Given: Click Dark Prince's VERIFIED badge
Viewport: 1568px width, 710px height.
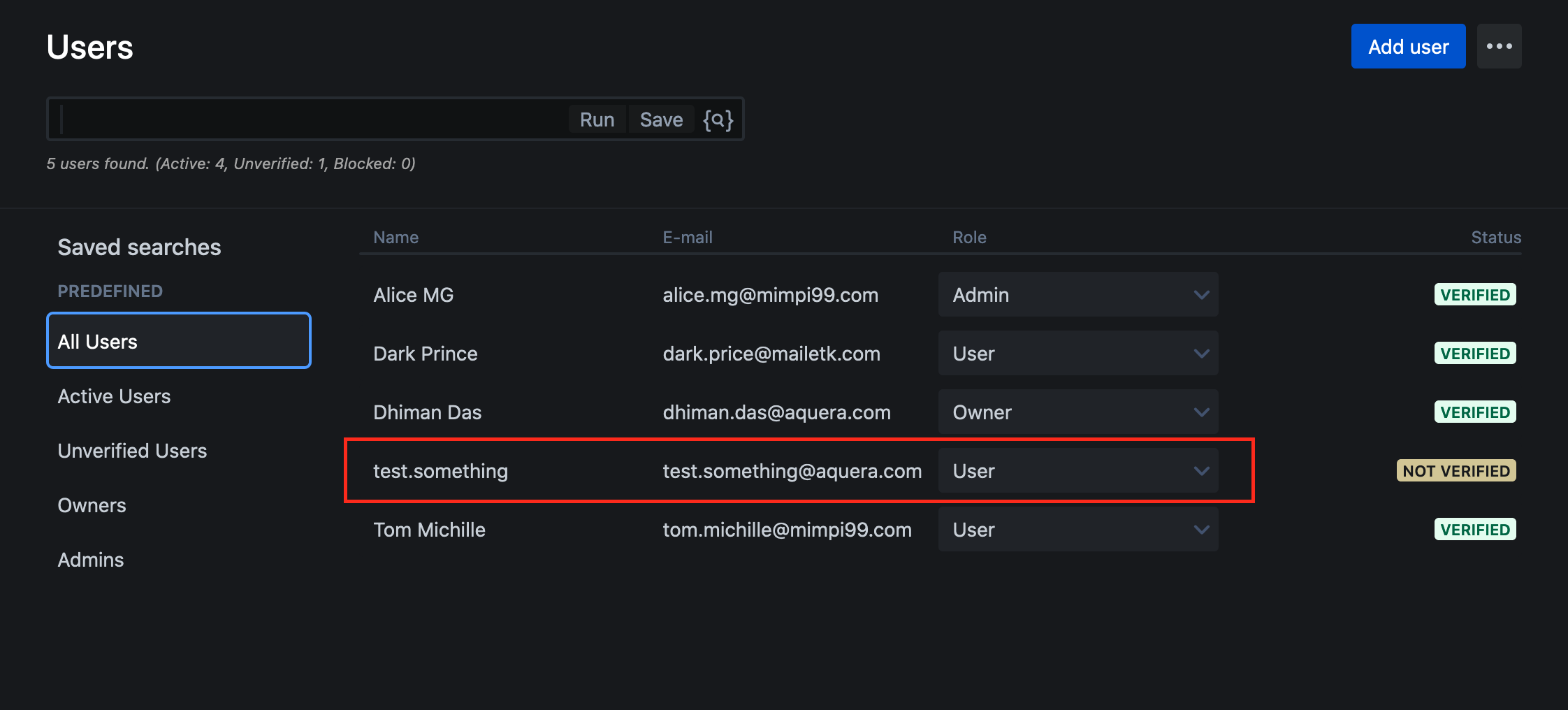Looking at the screenshot, I should coord(1475,353).
